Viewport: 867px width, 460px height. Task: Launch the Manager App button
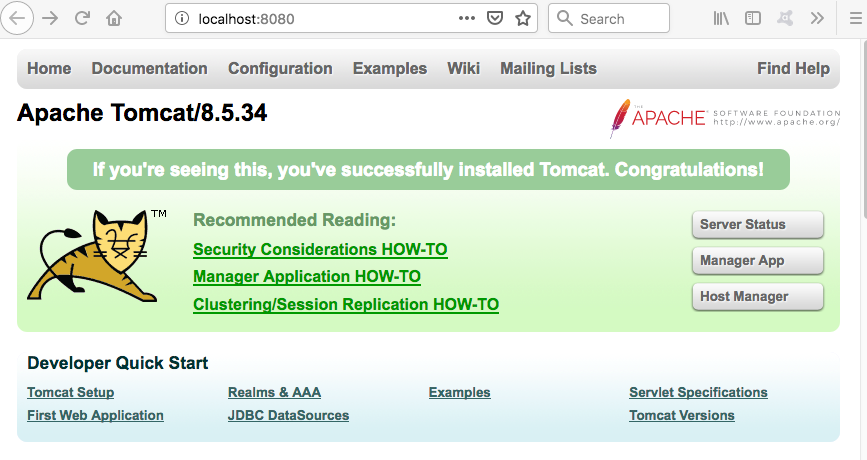pyautogui.click(x=758, y=260)
